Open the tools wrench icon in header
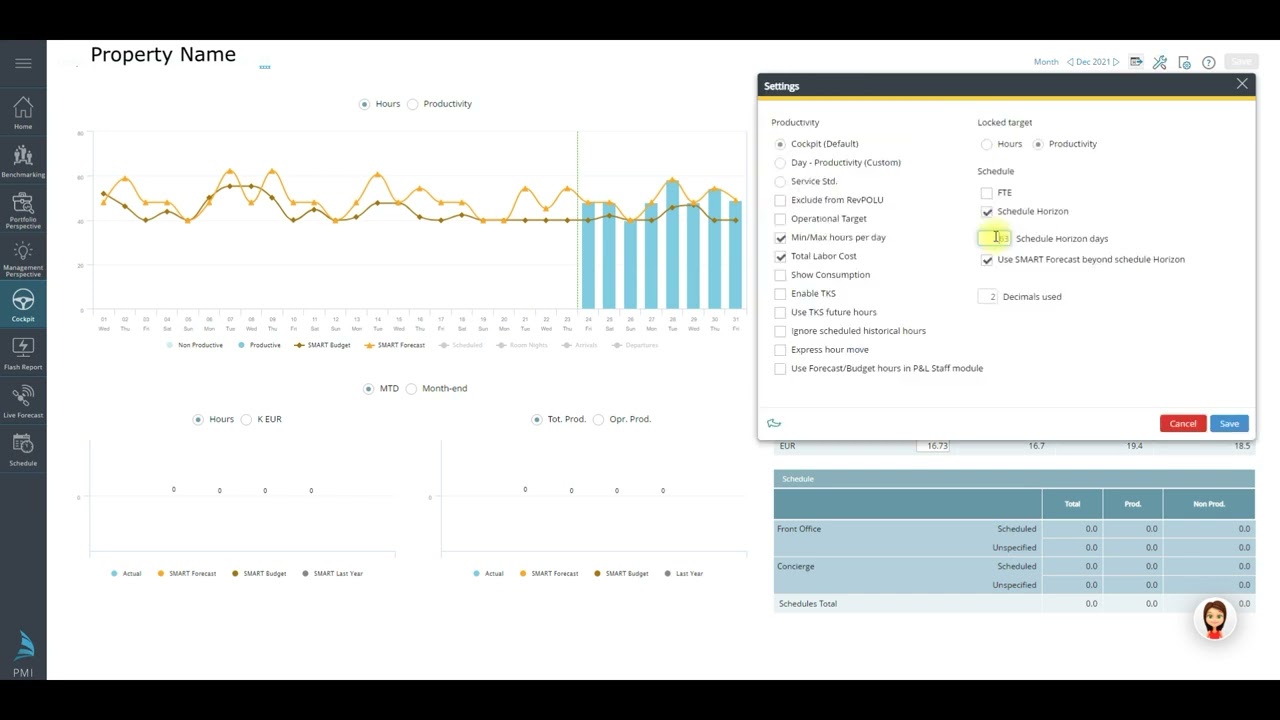The width and height of the screenshot is (1280, 720). click(x=1160, y=62)
